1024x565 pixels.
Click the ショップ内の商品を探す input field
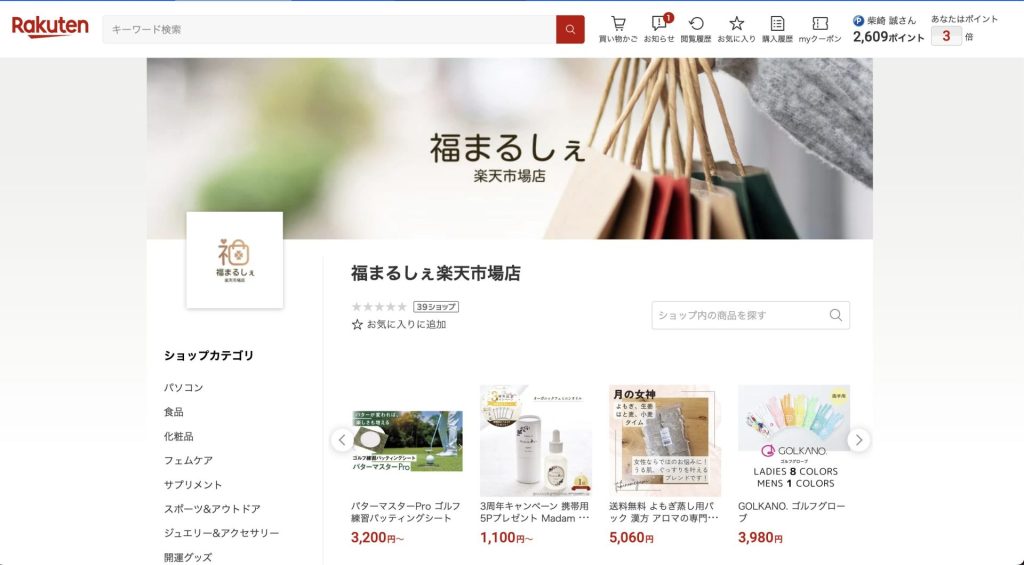pos(739,315)
